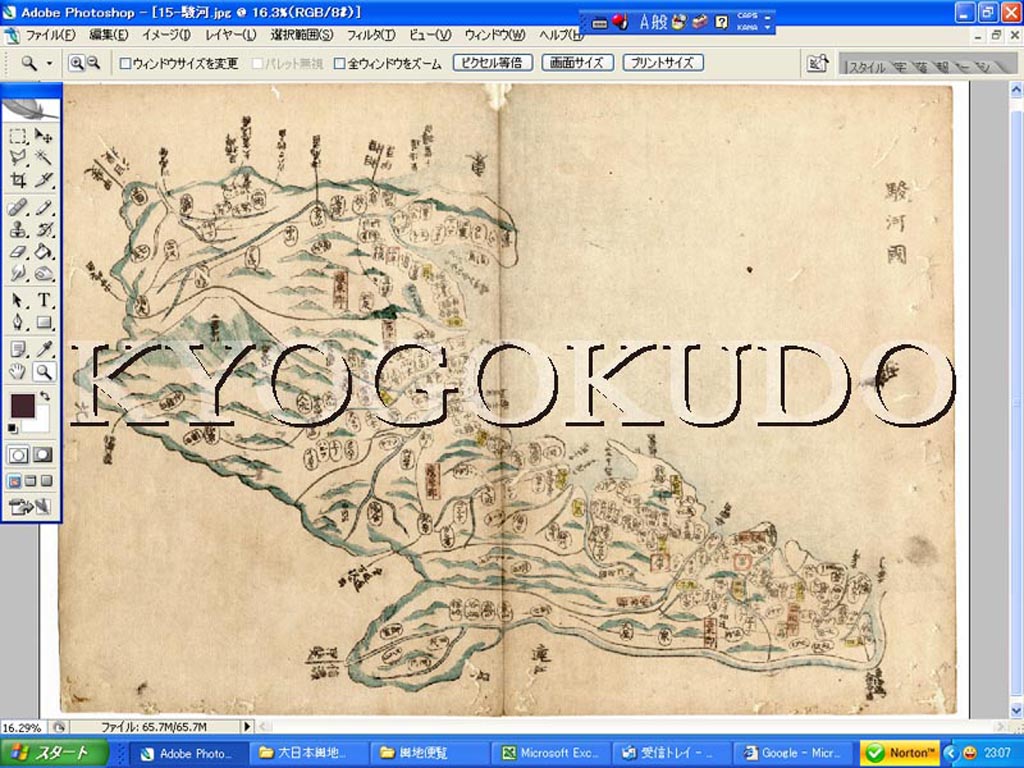Select the Magic Wand tool
This screenshot has width=1024, height=768.
tap(43, 157)
